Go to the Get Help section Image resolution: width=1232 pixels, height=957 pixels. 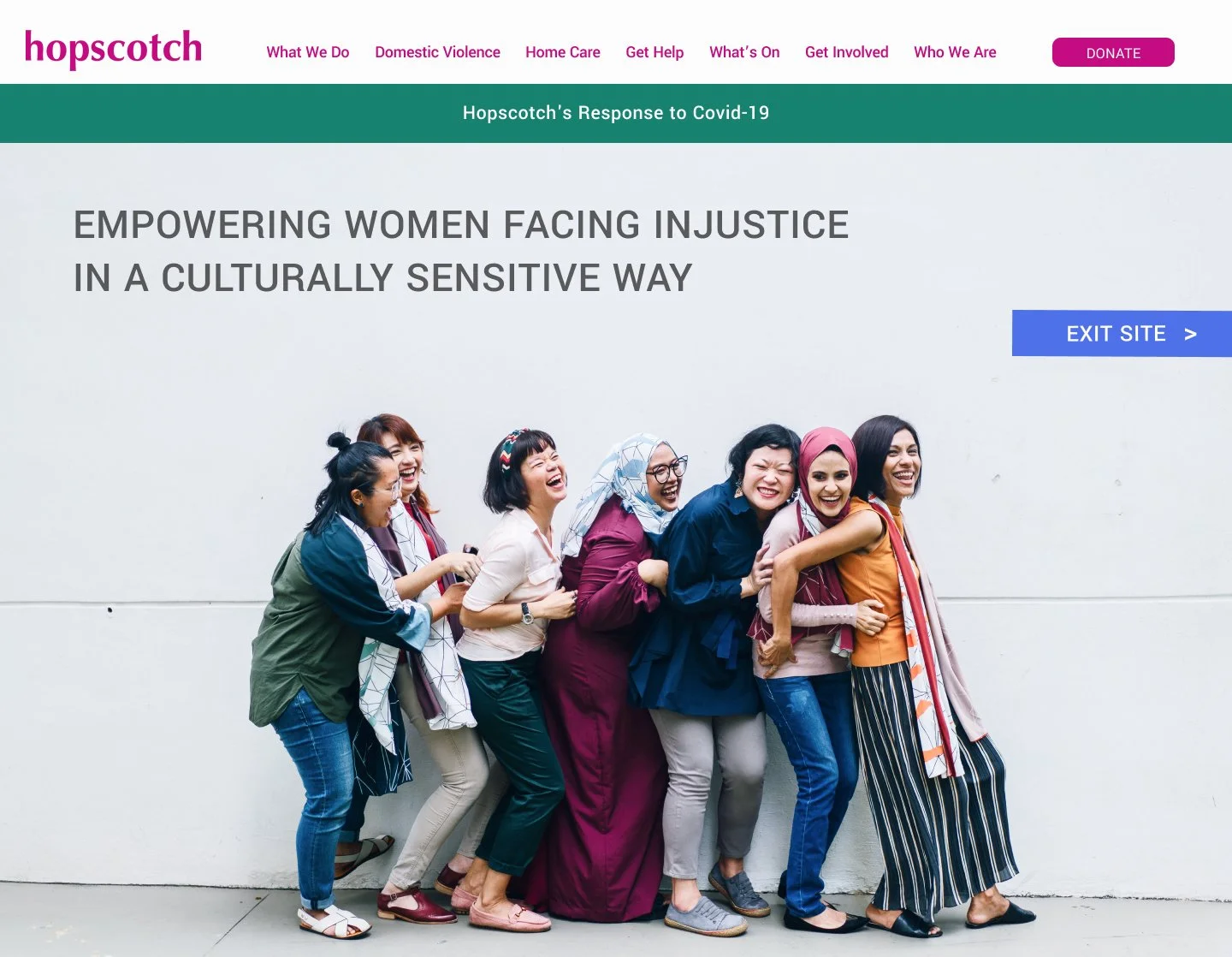click(x=654, y=52)
